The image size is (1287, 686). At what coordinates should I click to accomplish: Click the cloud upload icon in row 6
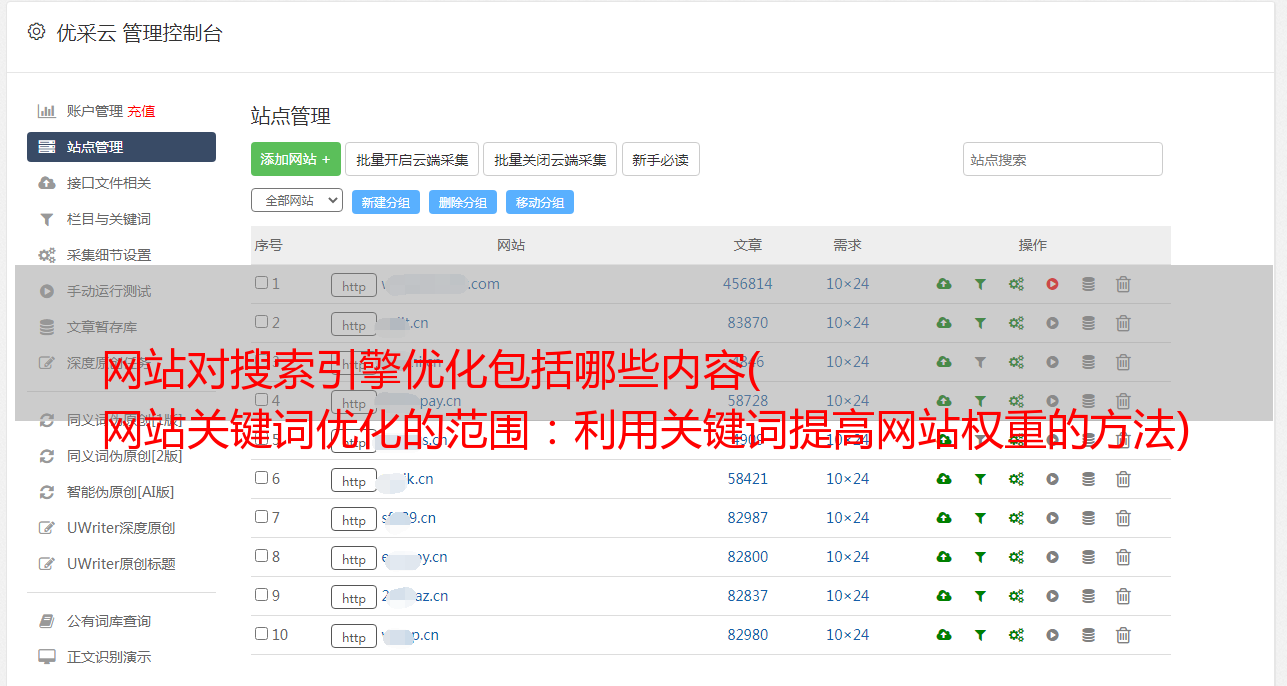(x=944, y=479)
